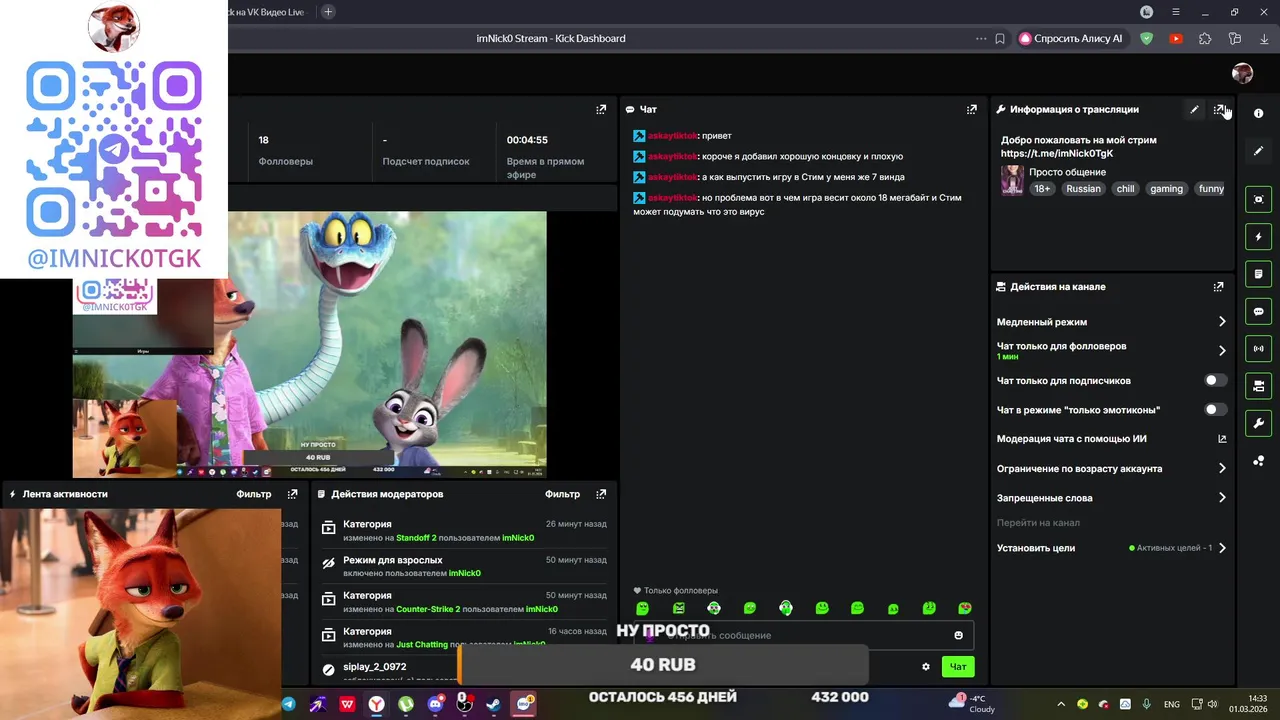Open Фильтр in Действия модераторов
1280x720 pixels.
tap(562, 494)
